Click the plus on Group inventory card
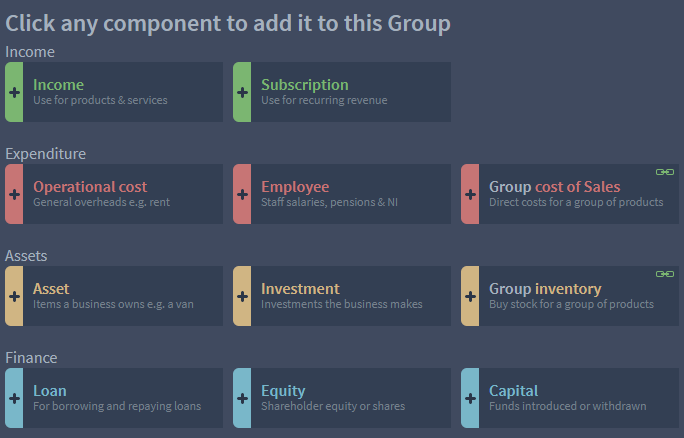 pyautogui.click(x=470, y=296)
